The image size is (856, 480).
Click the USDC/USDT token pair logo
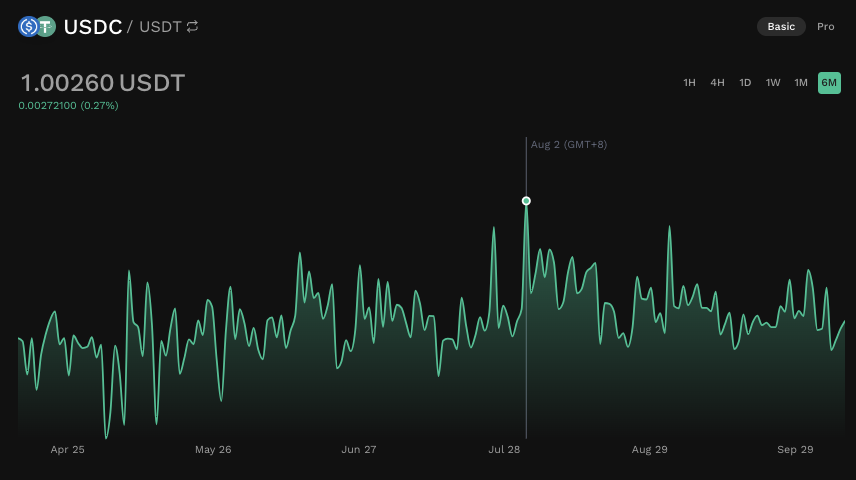coord(37,26)
